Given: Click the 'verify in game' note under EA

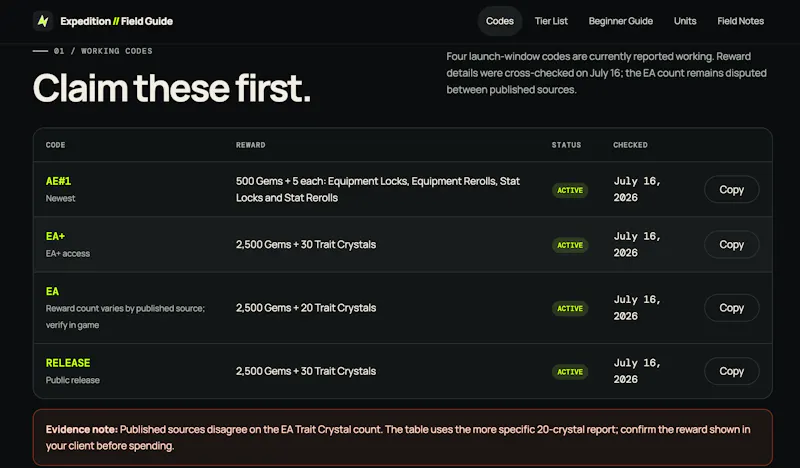Looking at the screenshot, I should 72,325.
